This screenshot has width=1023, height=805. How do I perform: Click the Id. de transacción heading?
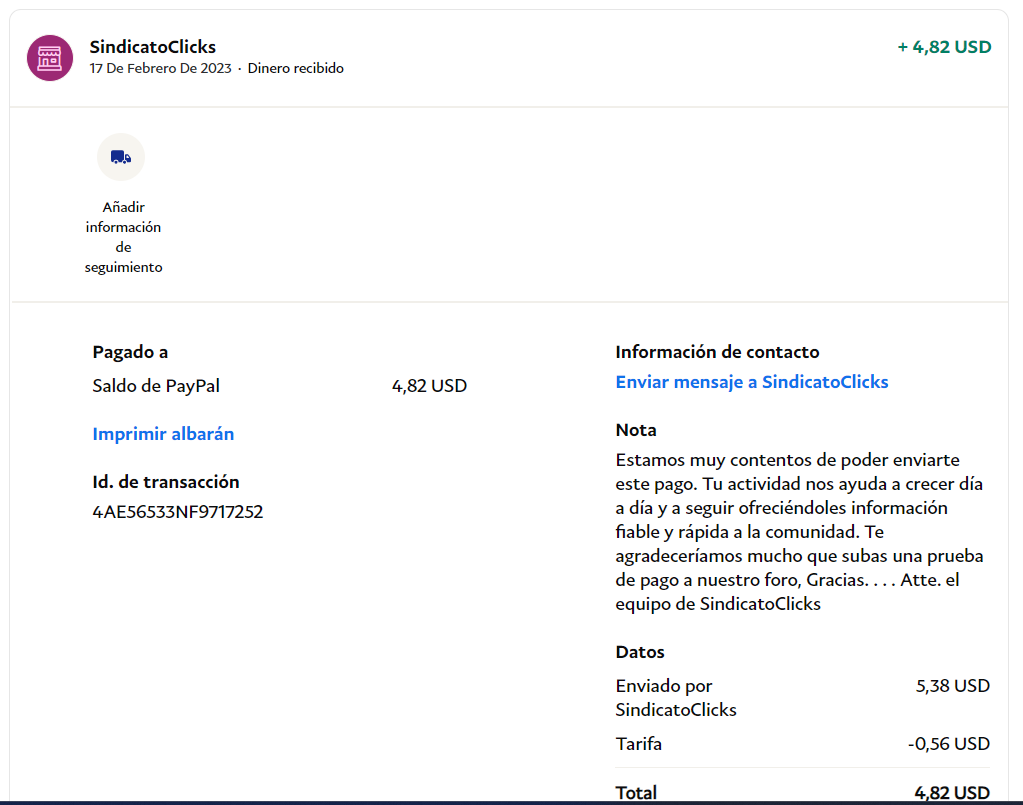166,482
